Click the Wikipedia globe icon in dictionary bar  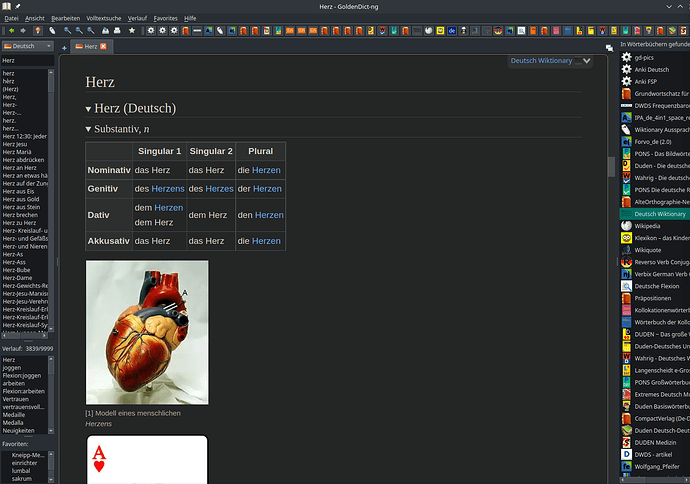click(x=429, y=31)
